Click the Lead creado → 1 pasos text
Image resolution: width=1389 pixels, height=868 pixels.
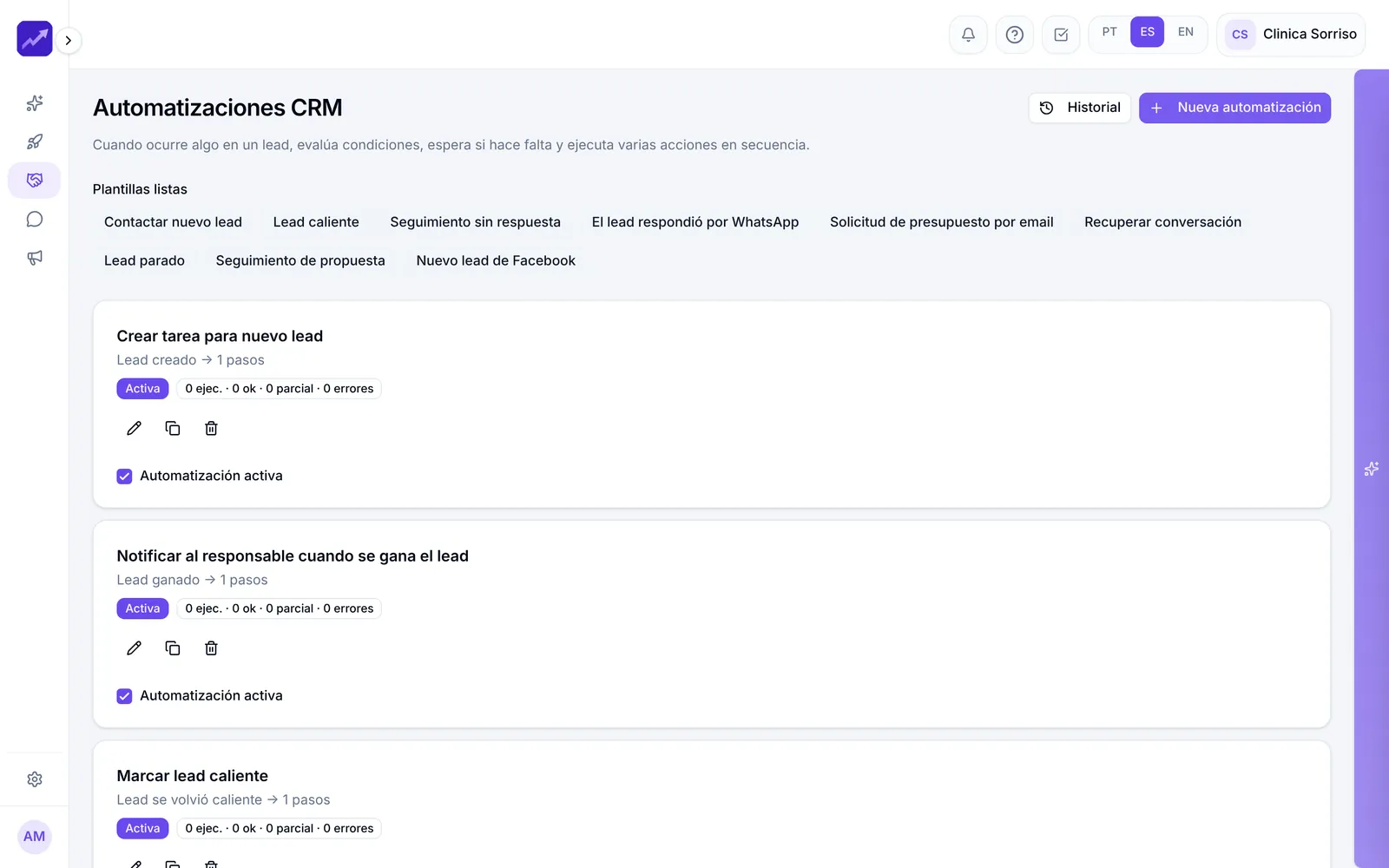[190, 360]
